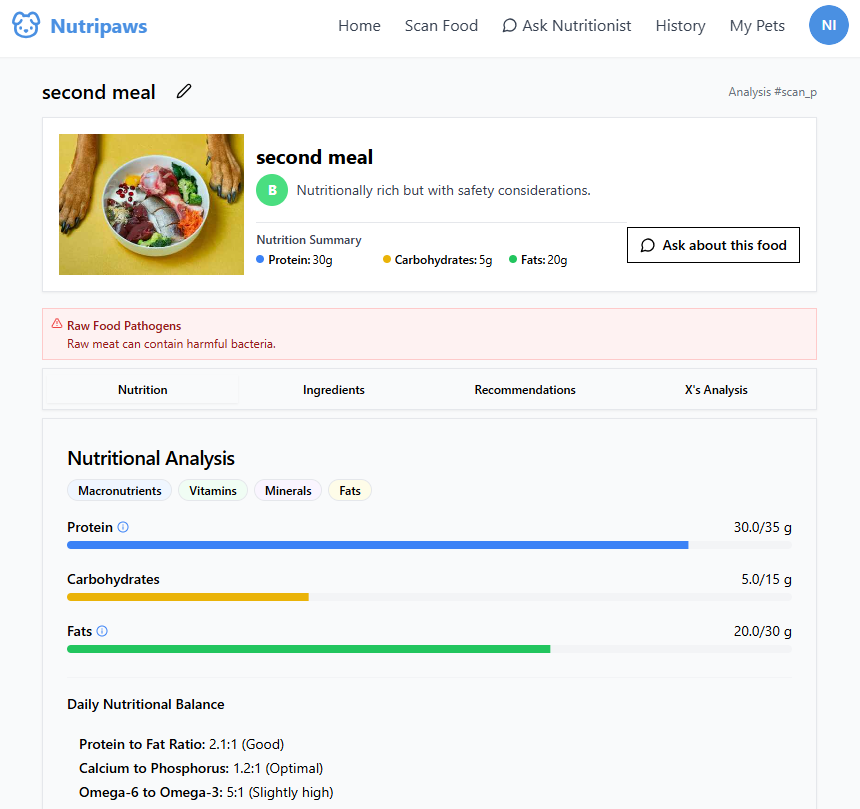This screenshot has width=860, height=809.
Task: Select the Fats filter chip
Action: 350,490
